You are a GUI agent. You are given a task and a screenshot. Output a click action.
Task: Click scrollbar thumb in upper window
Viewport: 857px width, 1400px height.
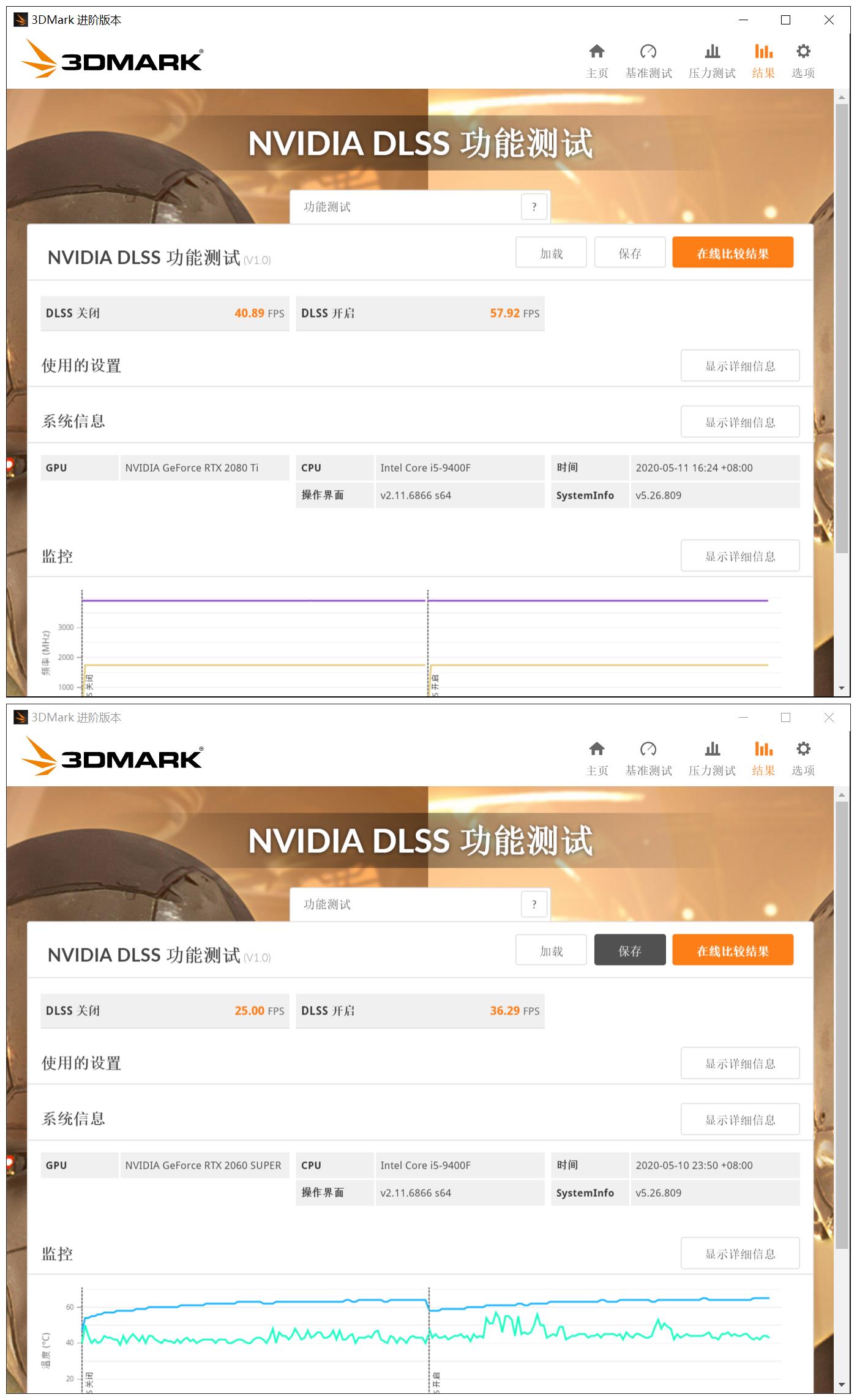click(x=842, y=329)
